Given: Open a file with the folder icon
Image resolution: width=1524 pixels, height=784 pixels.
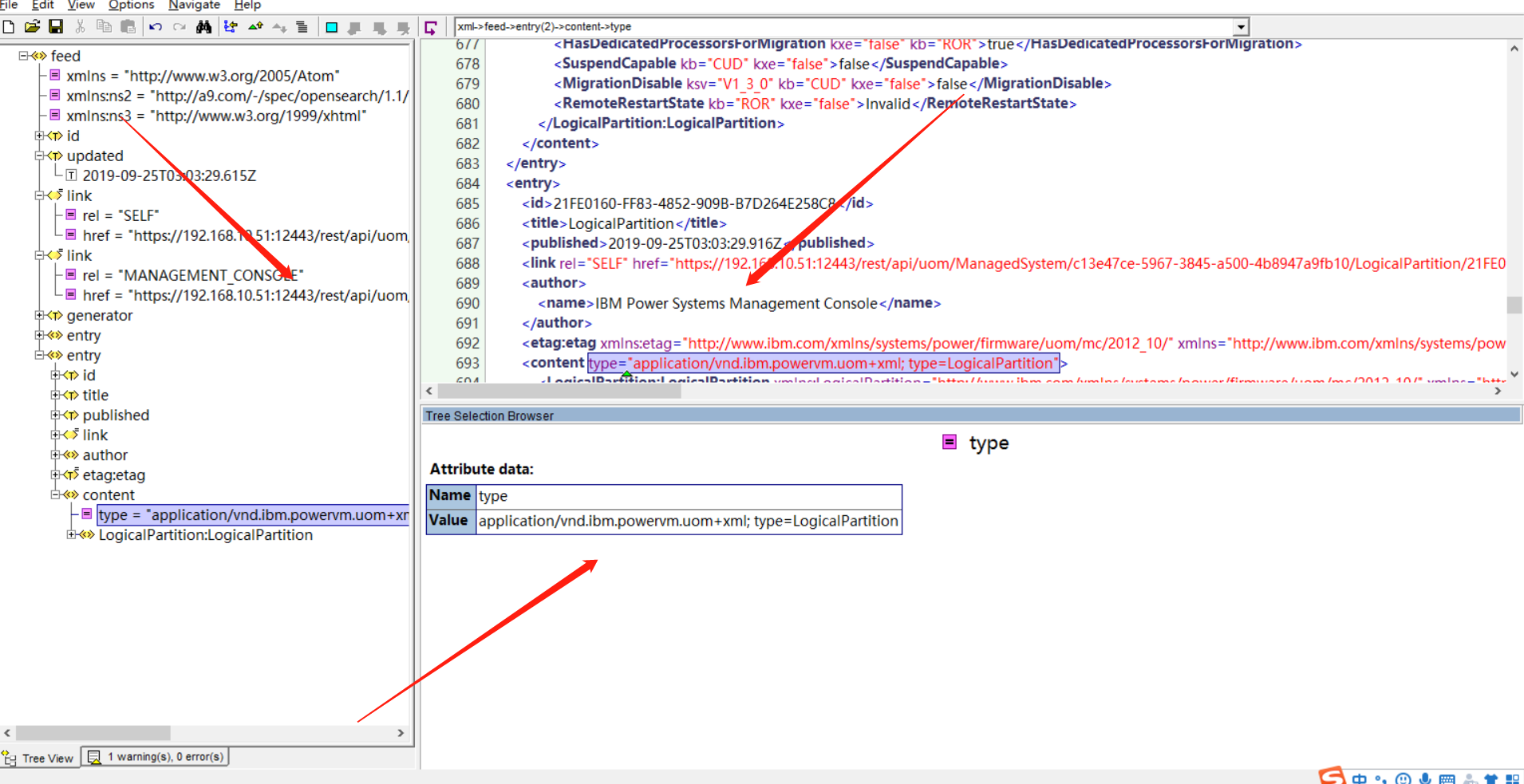Looking at the screenshot, I should pyautogui.click(x=32, y=27).
